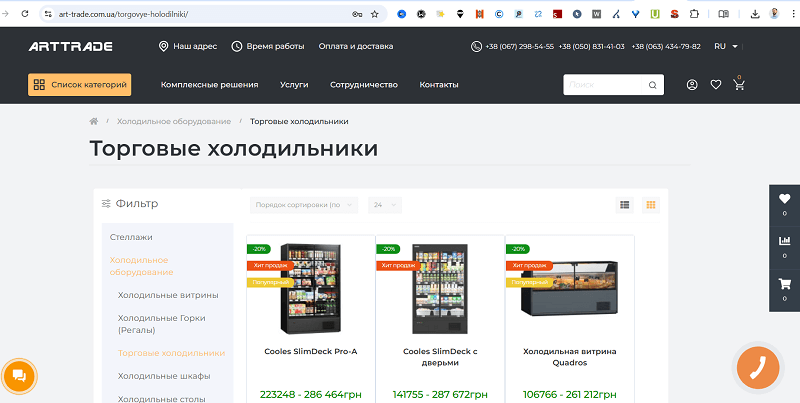Open the 24 items-per-page dropdown
Viewport: 800px width, 403px height.
385,205
